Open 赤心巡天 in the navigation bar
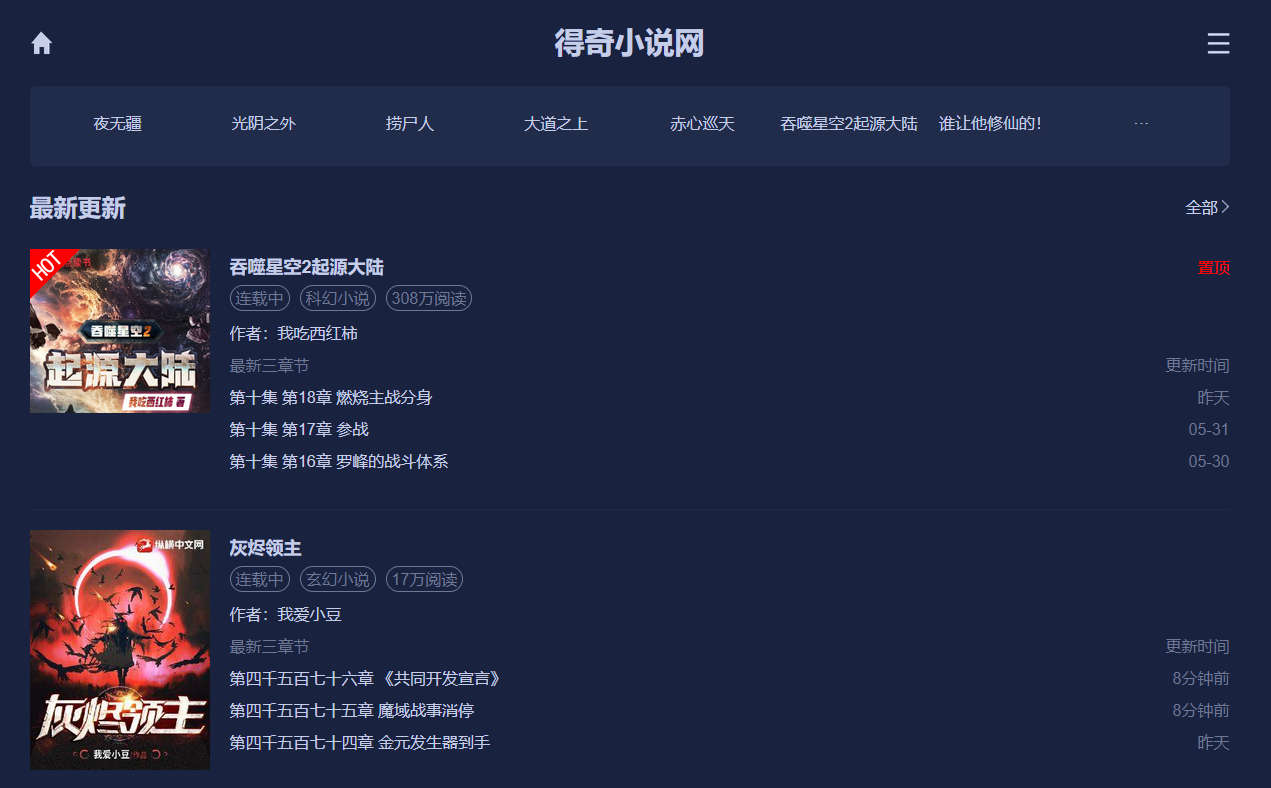This screenshot has width=1271, height=788. pyautogui.click(x=702, y=124)
